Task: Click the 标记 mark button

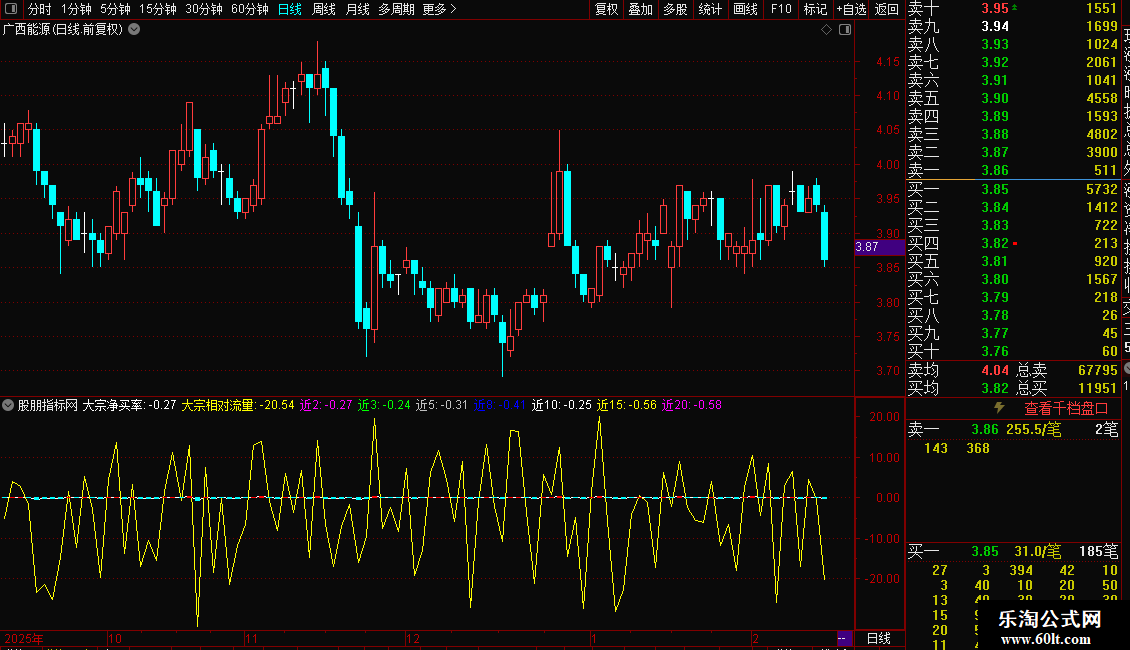Action: pos(815,9)
